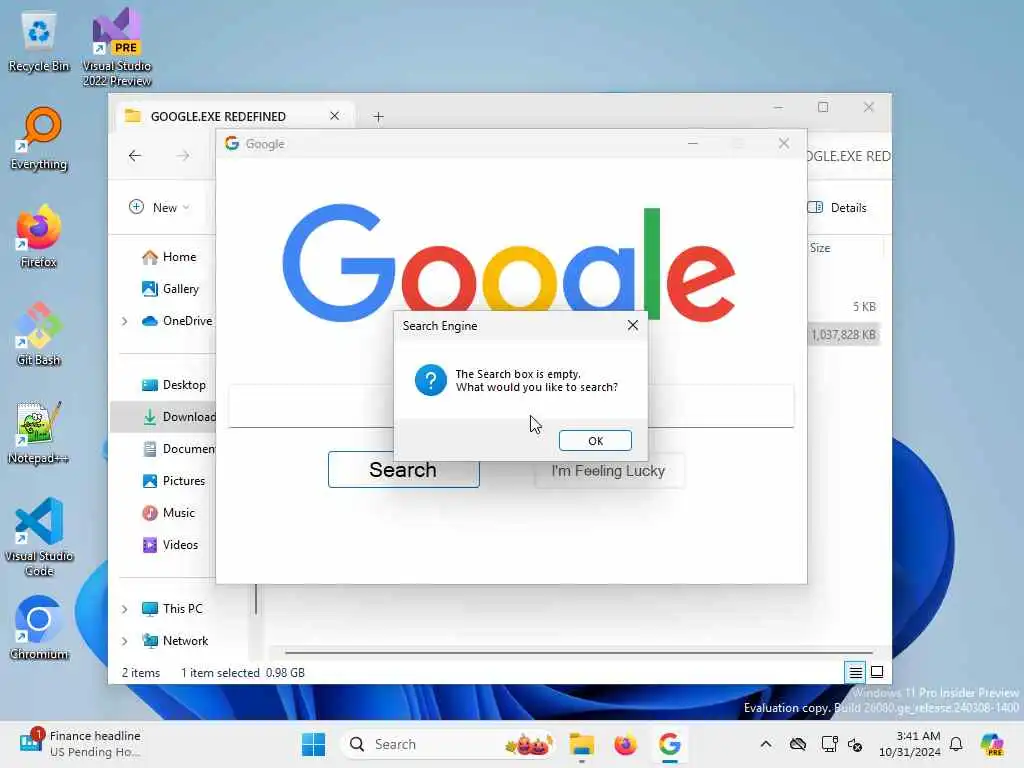Open Downloads folder in sidebar
Image resolution: width=1024 pixels, height=768 pixels.
[178, 417]
